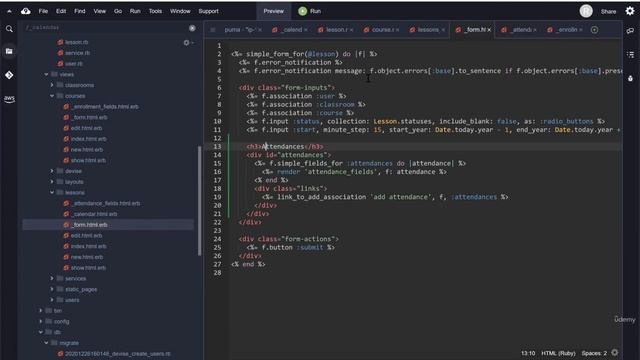Open the Source Control git icon
Screen dimensions: 640x360
tap(9, 75)
